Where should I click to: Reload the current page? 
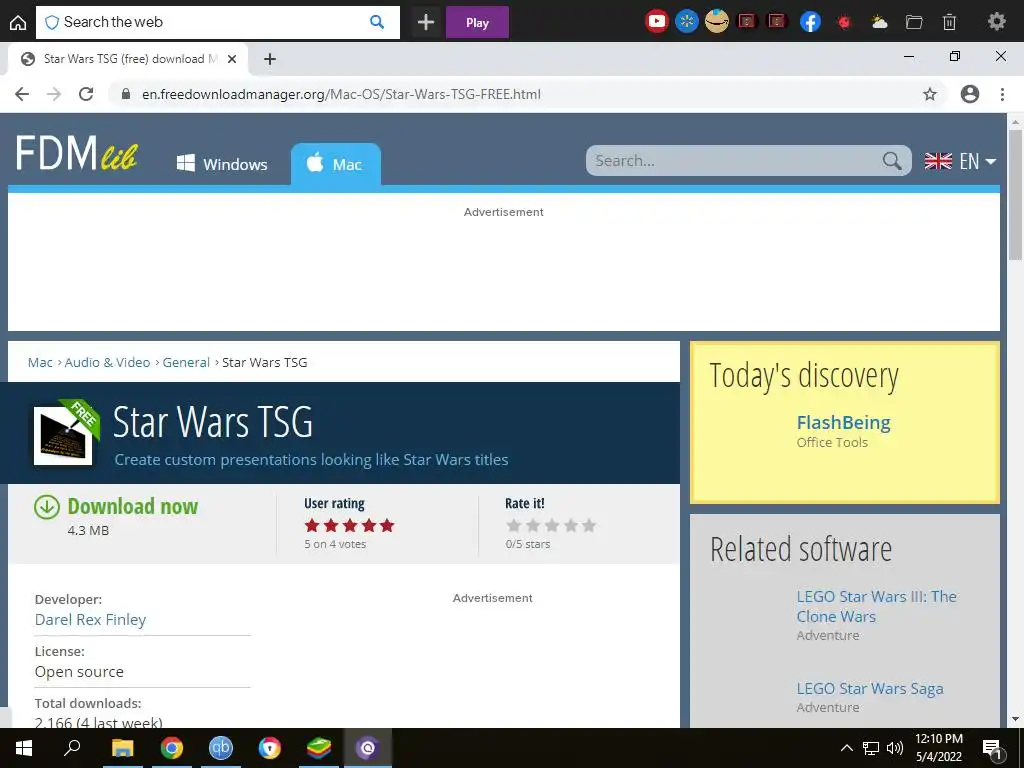(86, 94)
